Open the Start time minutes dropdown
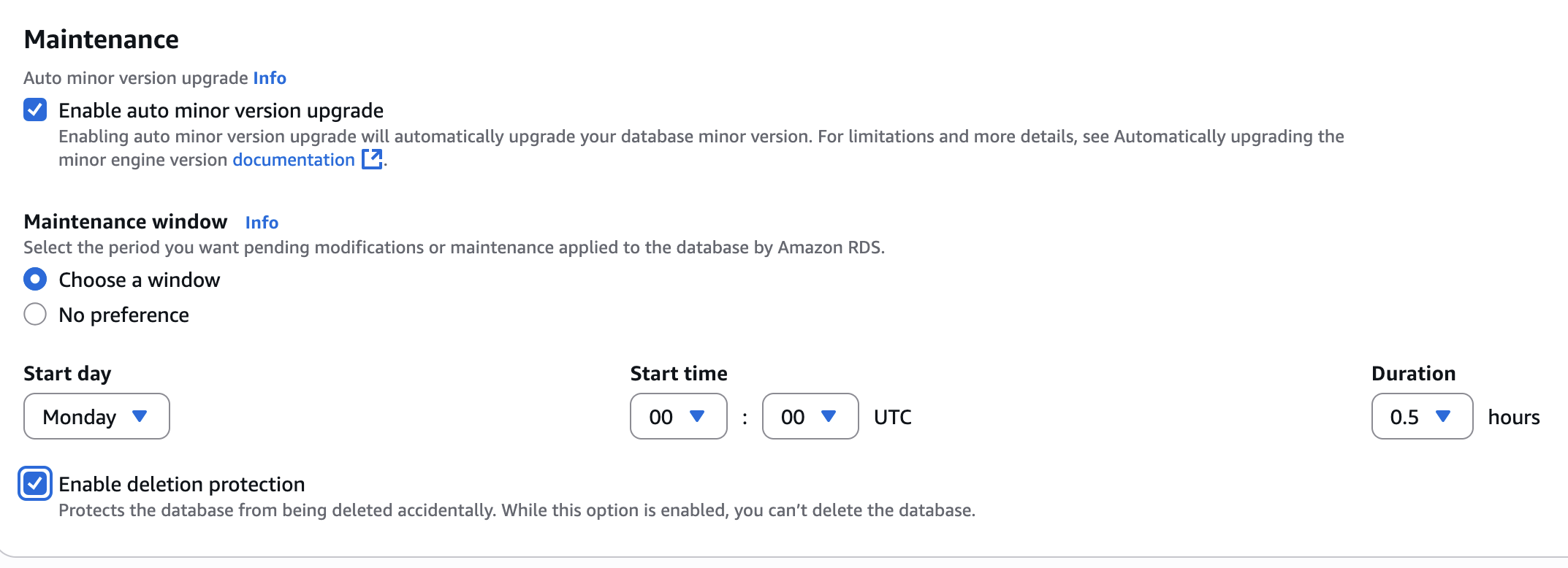 point(810,416)
